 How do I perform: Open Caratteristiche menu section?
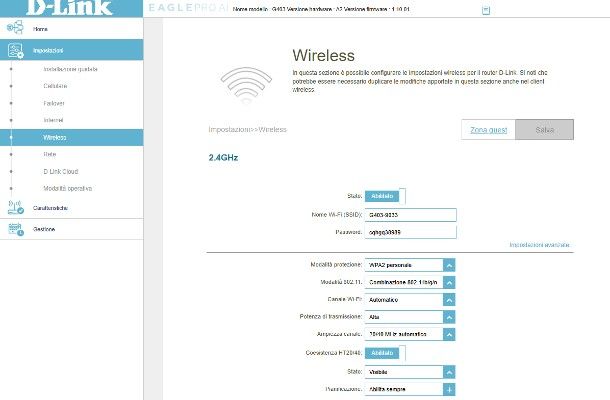(x=72, y=208)
